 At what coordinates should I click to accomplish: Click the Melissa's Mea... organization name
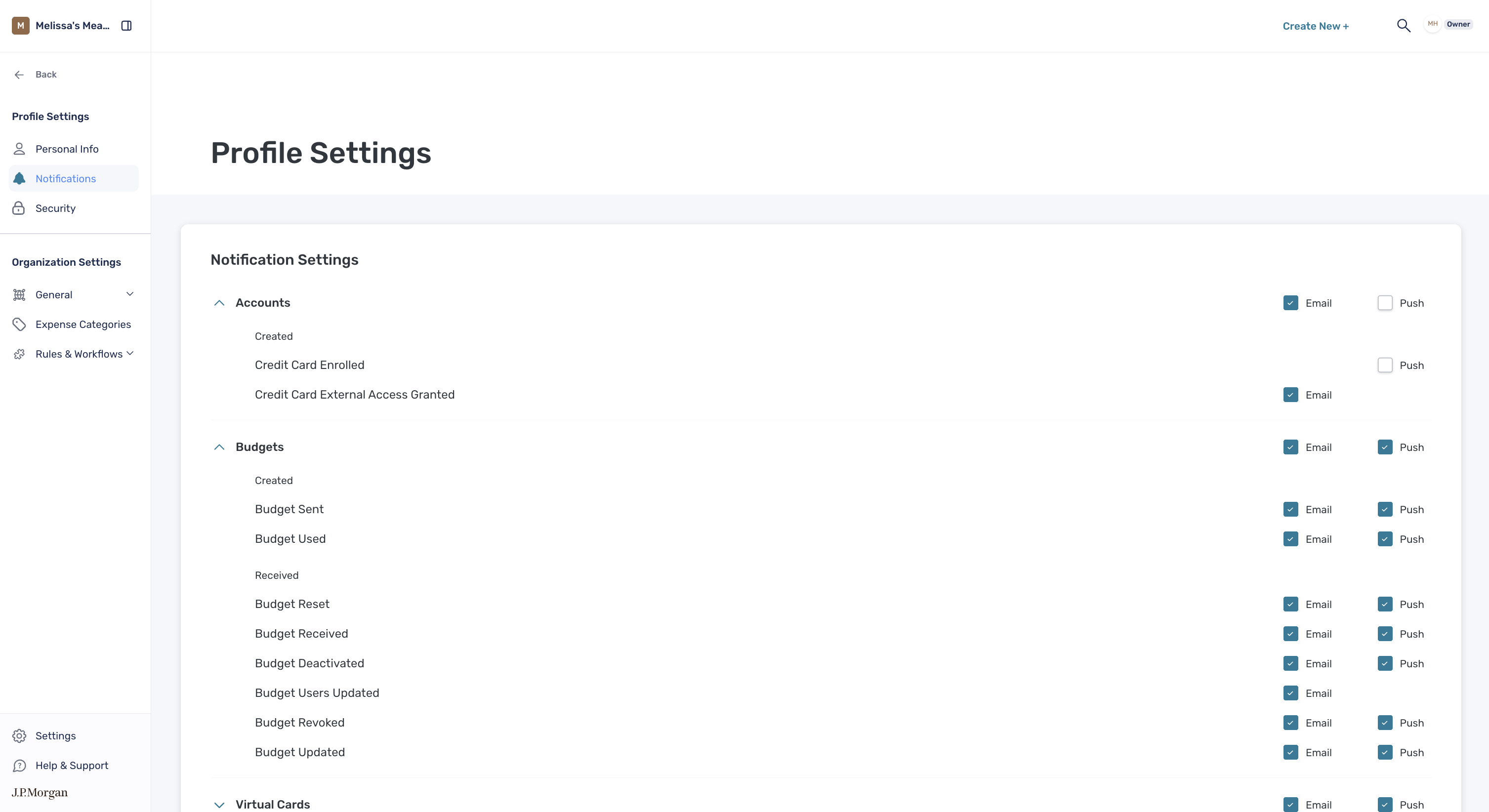72,25
